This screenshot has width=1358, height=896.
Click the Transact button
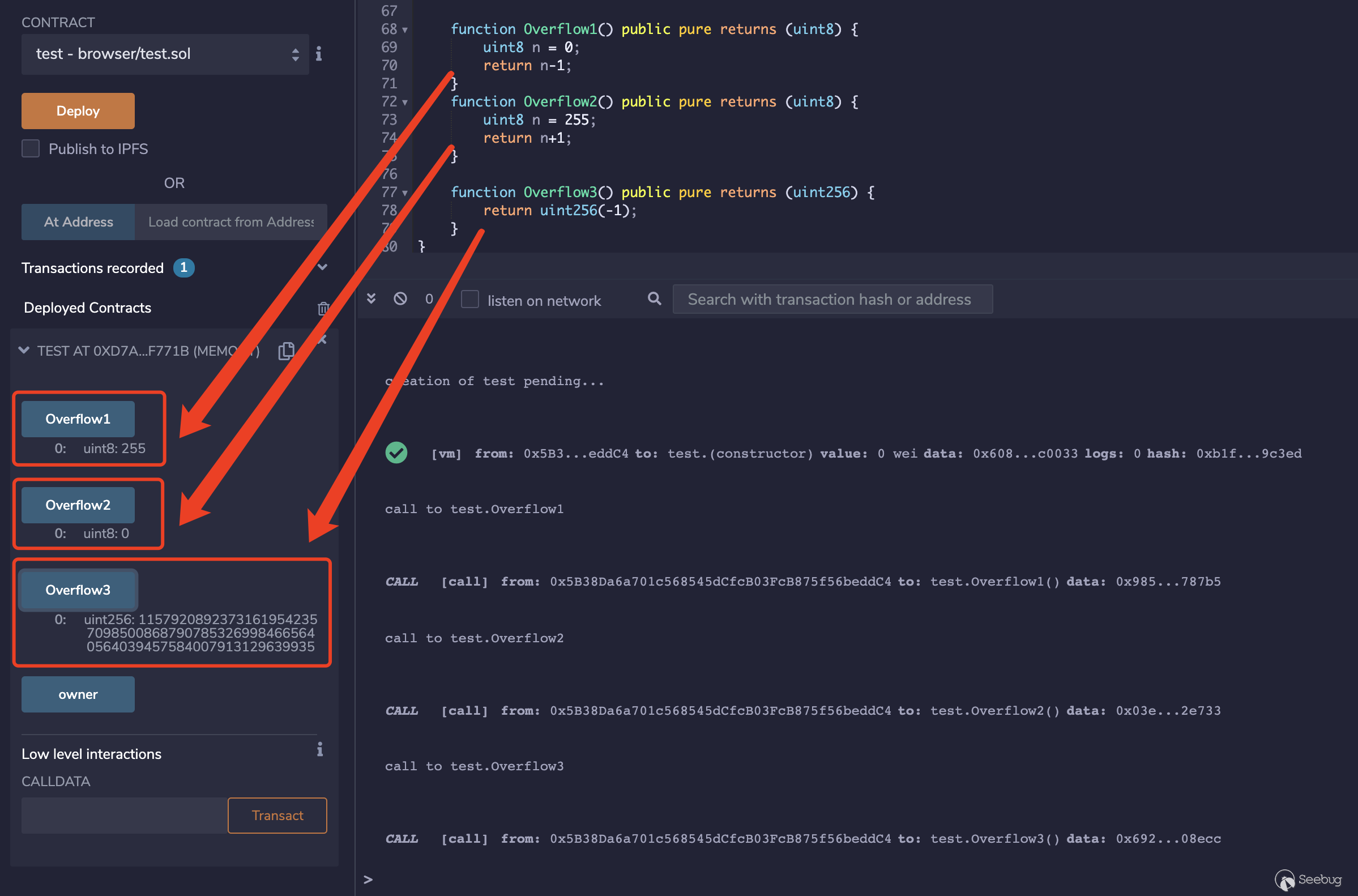277,816
